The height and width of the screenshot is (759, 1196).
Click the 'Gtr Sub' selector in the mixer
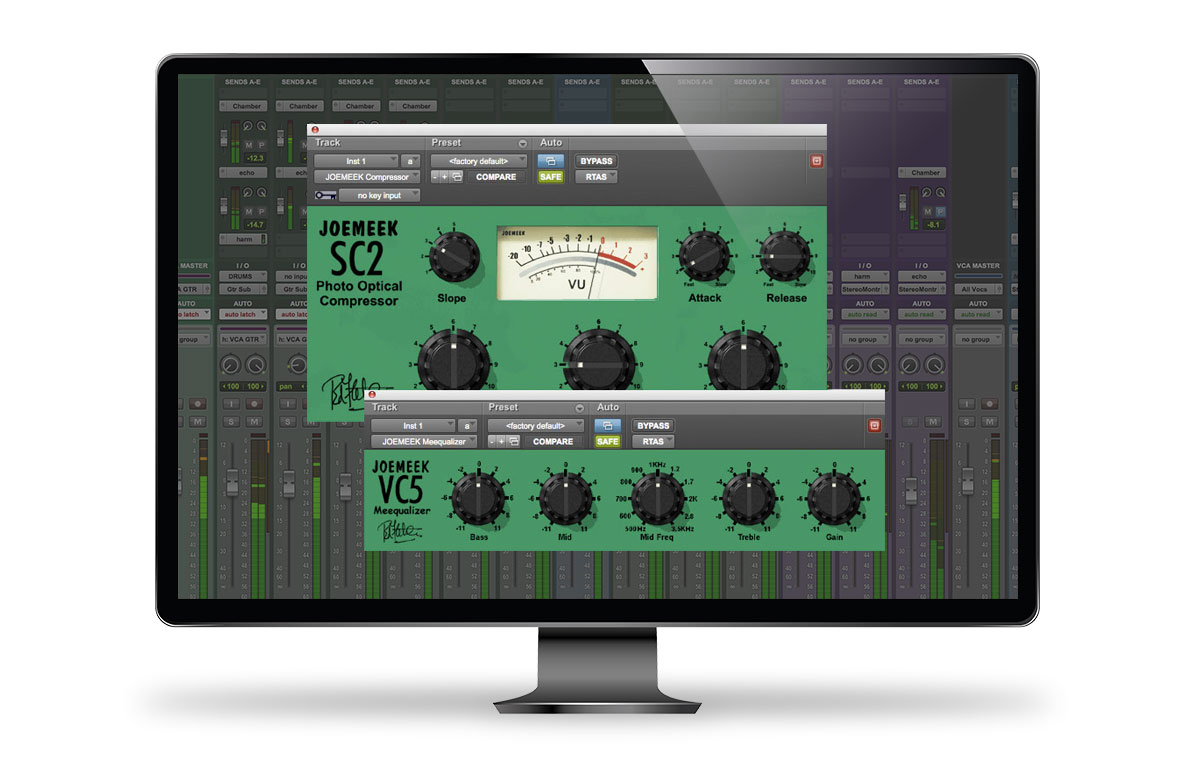point(243,290)
